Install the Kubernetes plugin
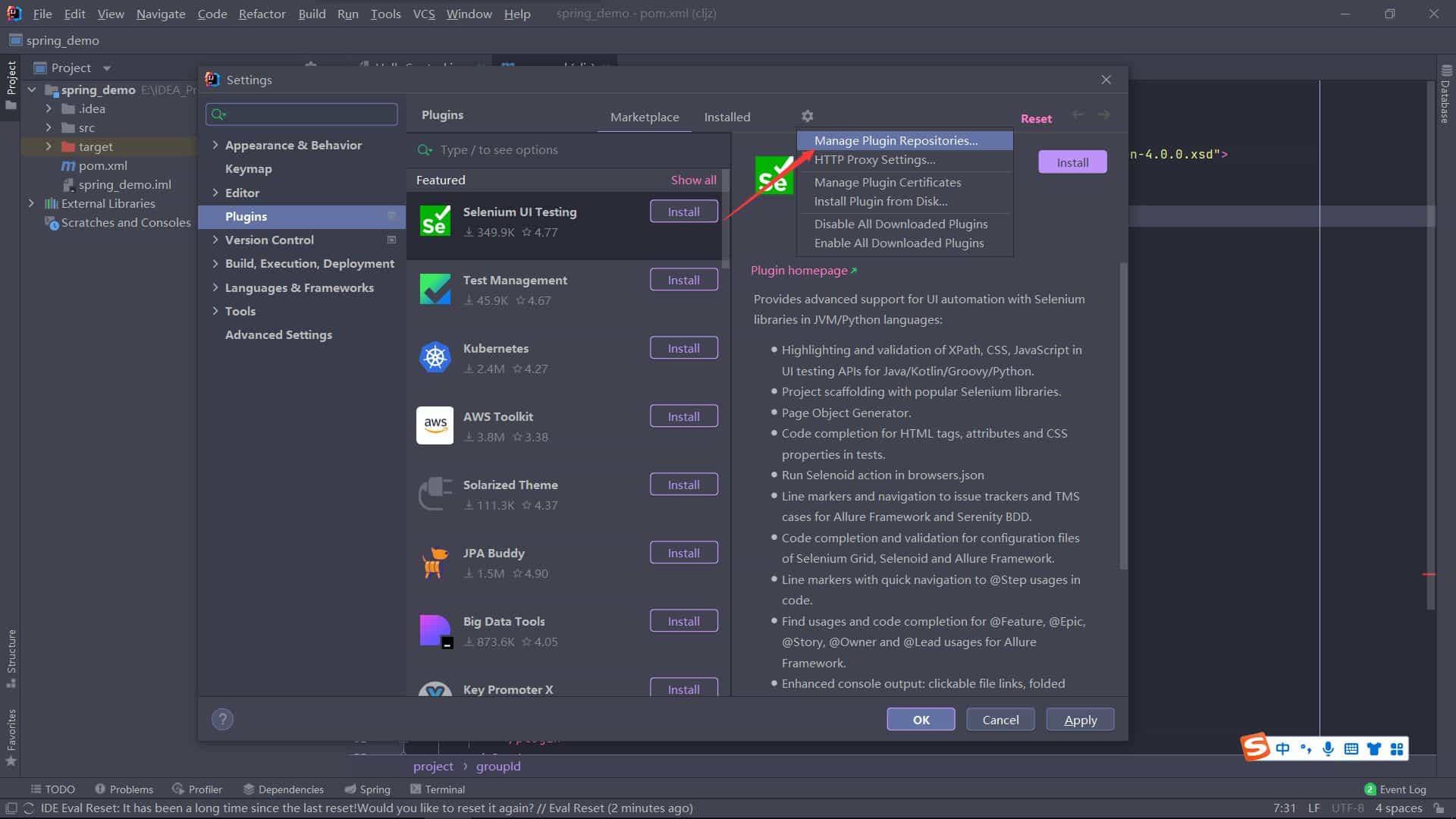The height and width of the screenshot is (819, 1456). coord(683,348)
